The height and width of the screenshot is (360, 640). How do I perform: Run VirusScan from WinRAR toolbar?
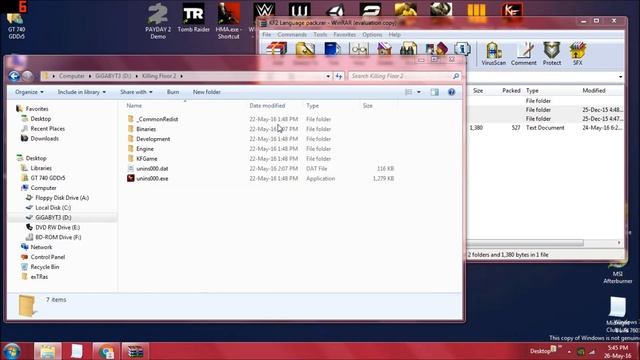[493, 54]
